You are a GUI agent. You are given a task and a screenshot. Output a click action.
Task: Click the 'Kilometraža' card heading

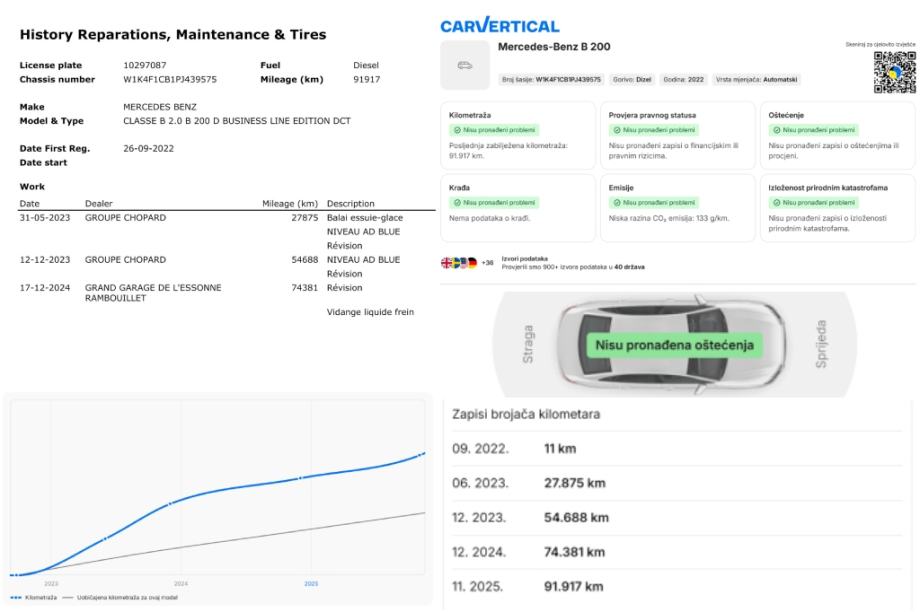pos(469,116)
